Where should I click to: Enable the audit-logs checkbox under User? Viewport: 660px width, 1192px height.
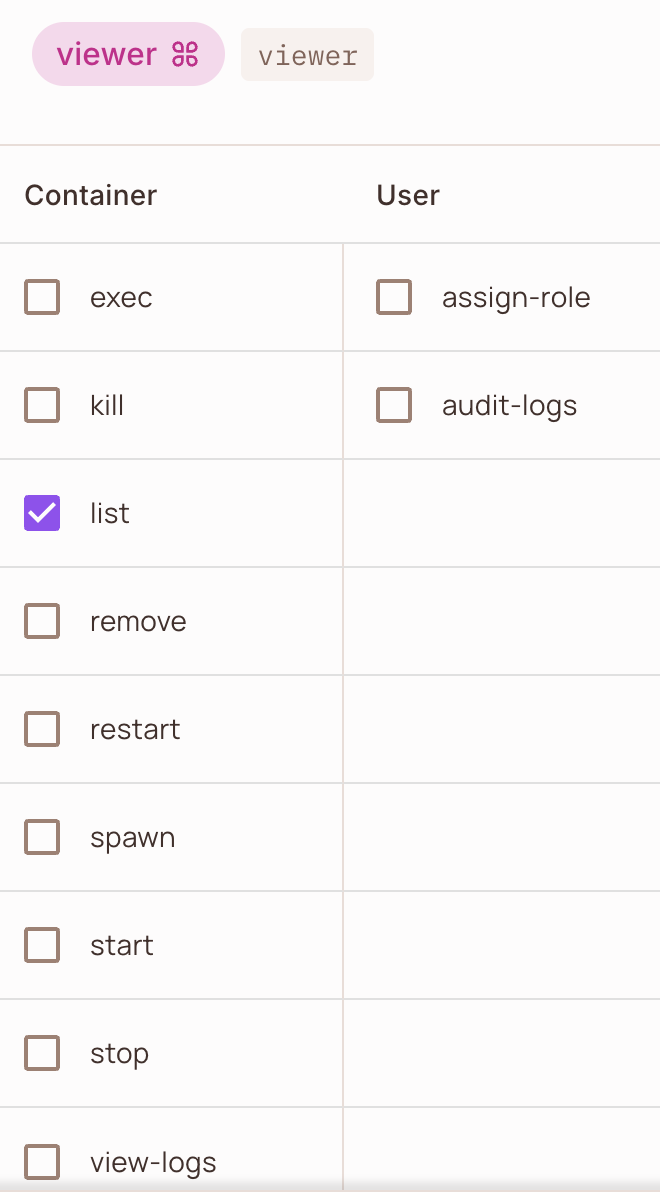tap(394, 404)
